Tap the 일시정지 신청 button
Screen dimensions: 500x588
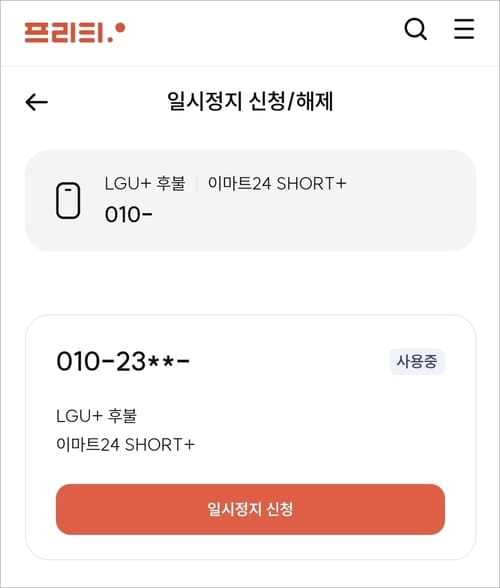tap(250, 509)
